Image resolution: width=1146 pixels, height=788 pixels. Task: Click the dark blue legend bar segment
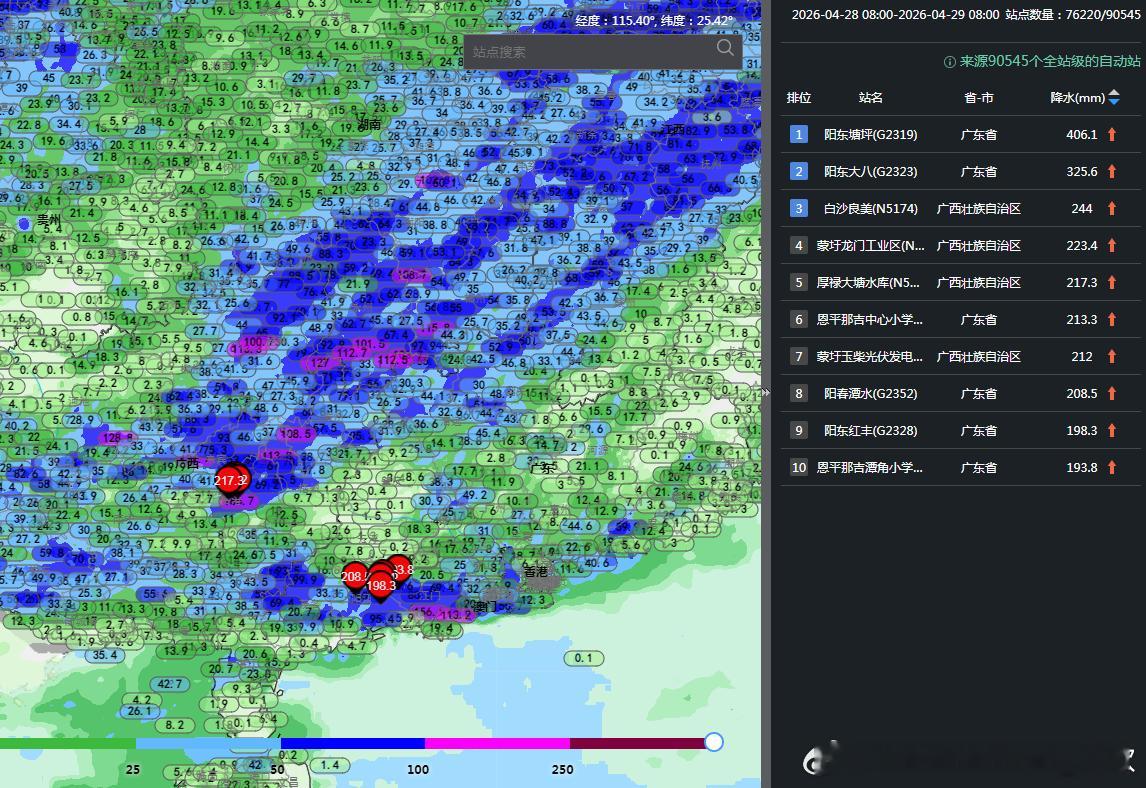pyautogui.click(x=352, y=743)
